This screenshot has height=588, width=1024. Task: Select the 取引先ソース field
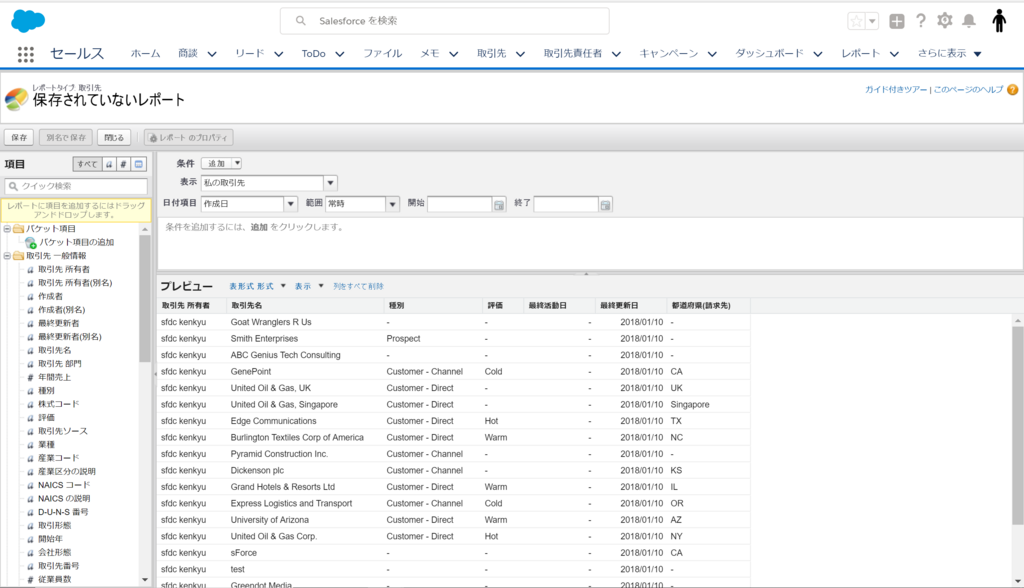(63, 431)
